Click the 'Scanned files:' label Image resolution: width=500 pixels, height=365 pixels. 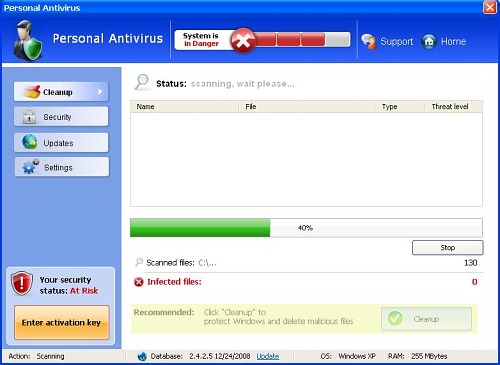coord(170,263)
